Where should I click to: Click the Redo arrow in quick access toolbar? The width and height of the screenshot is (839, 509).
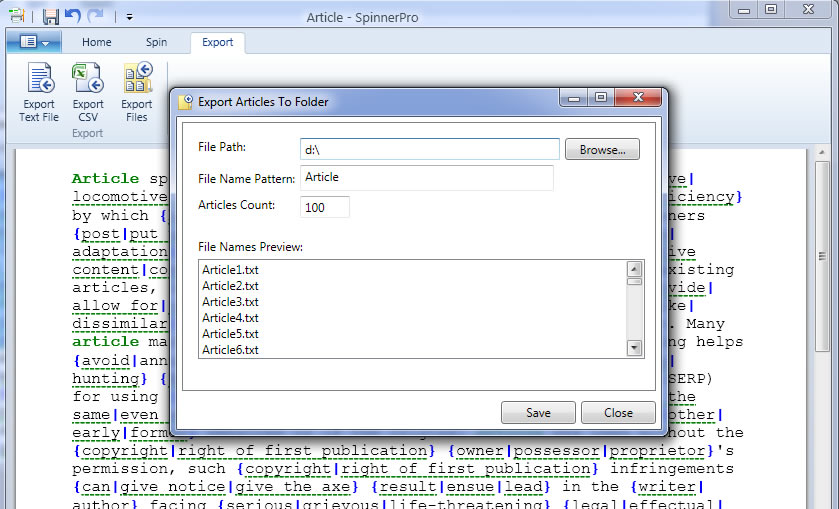click(x=95, y=16)
